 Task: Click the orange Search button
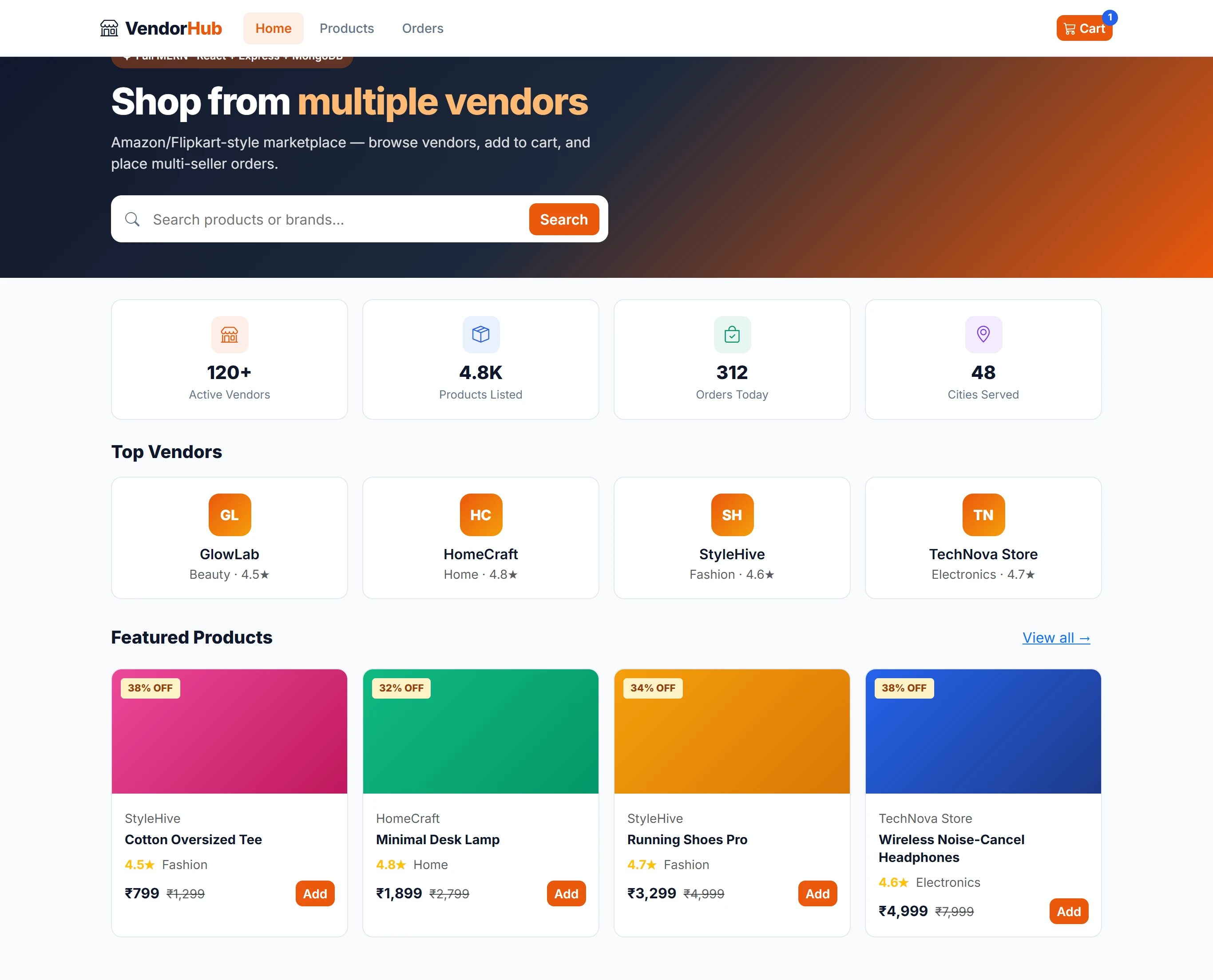tap(563, 219)
